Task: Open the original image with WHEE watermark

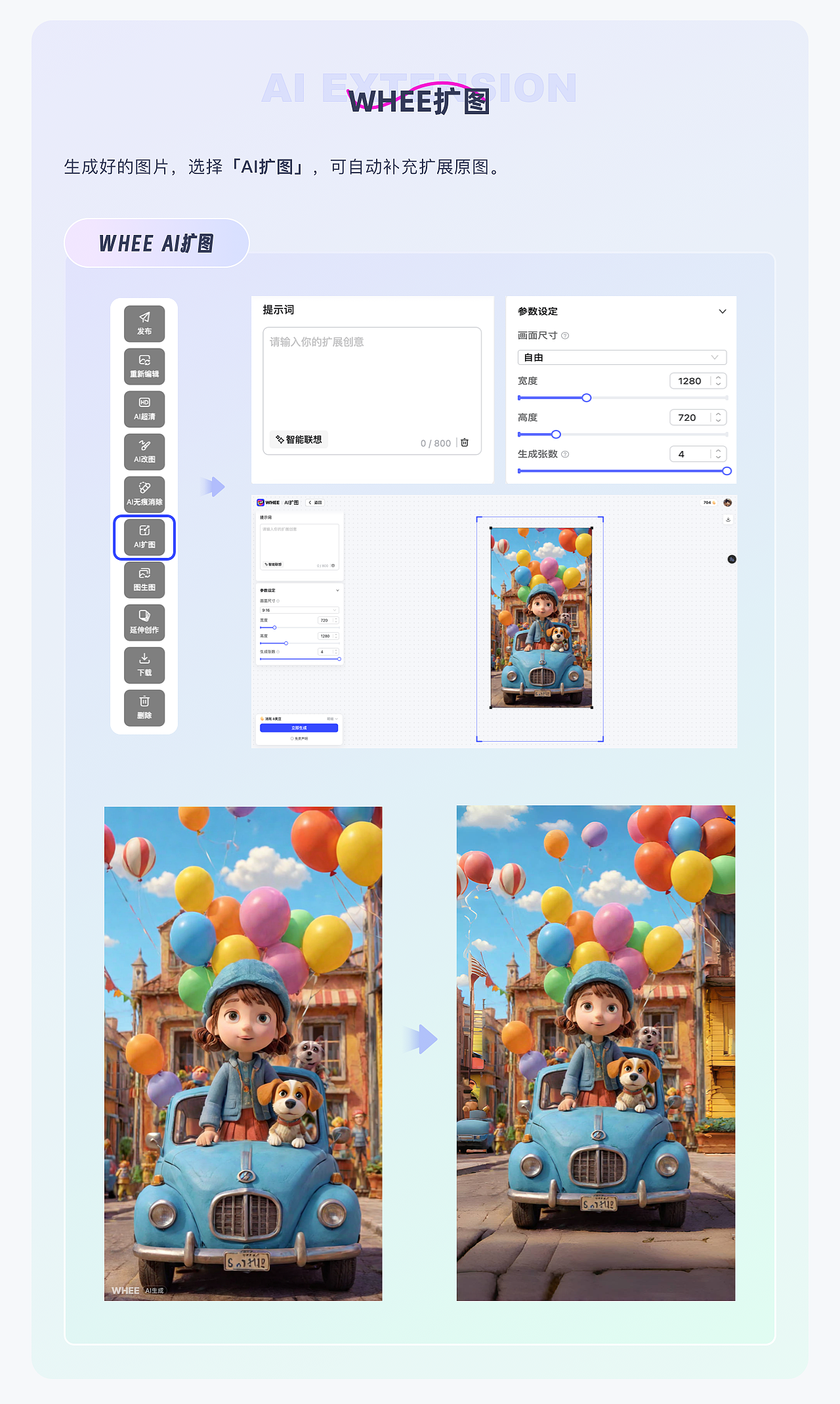Action: 243,1053
